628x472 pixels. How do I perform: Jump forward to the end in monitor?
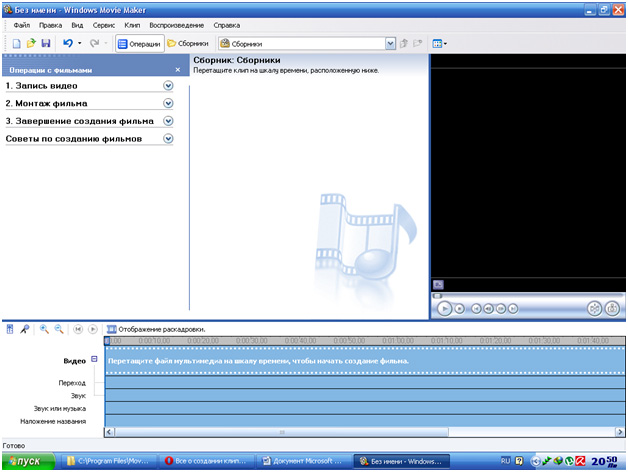[513, 309]
